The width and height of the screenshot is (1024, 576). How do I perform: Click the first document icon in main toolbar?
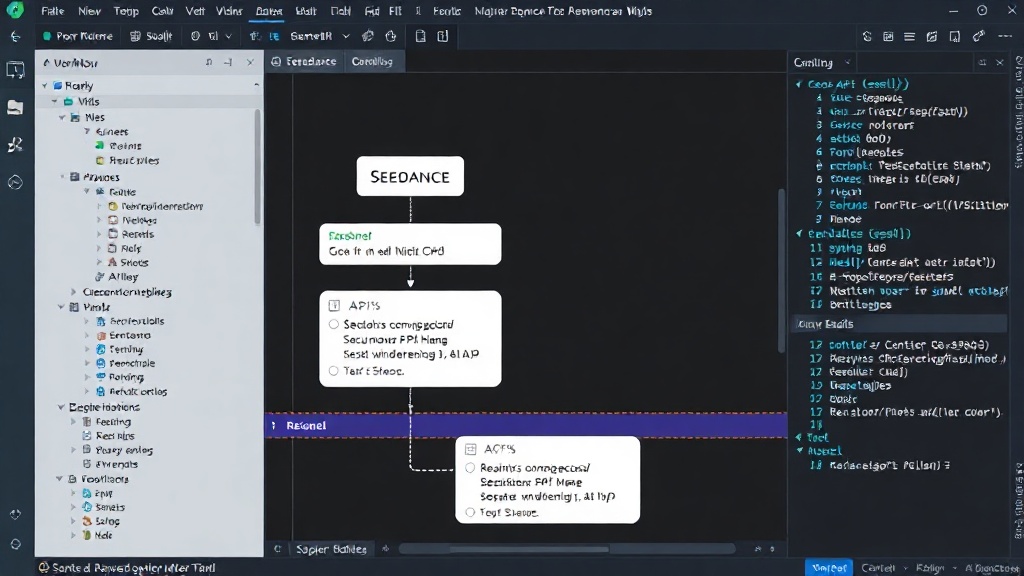point(421,36)
